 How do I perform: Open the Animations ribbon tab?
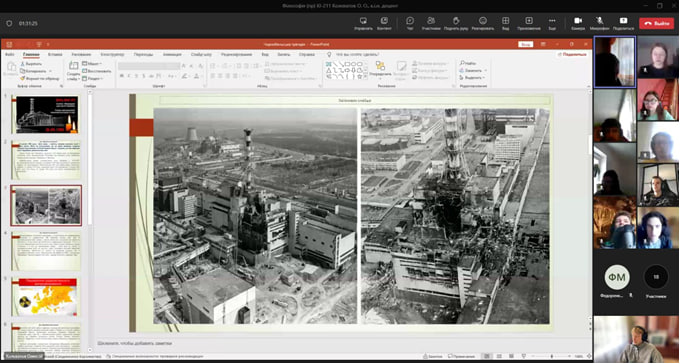point(172,55)
